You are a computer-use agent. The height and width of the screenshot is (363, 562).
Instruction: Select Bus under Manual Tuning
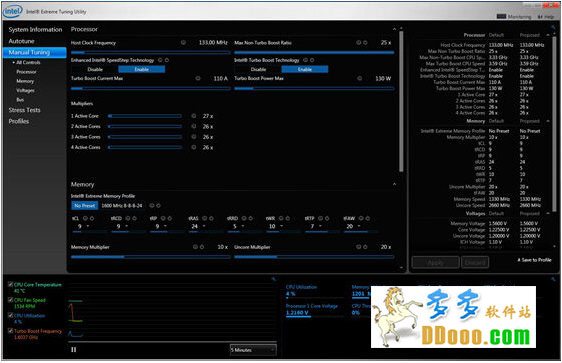click(x=20, y=100)
